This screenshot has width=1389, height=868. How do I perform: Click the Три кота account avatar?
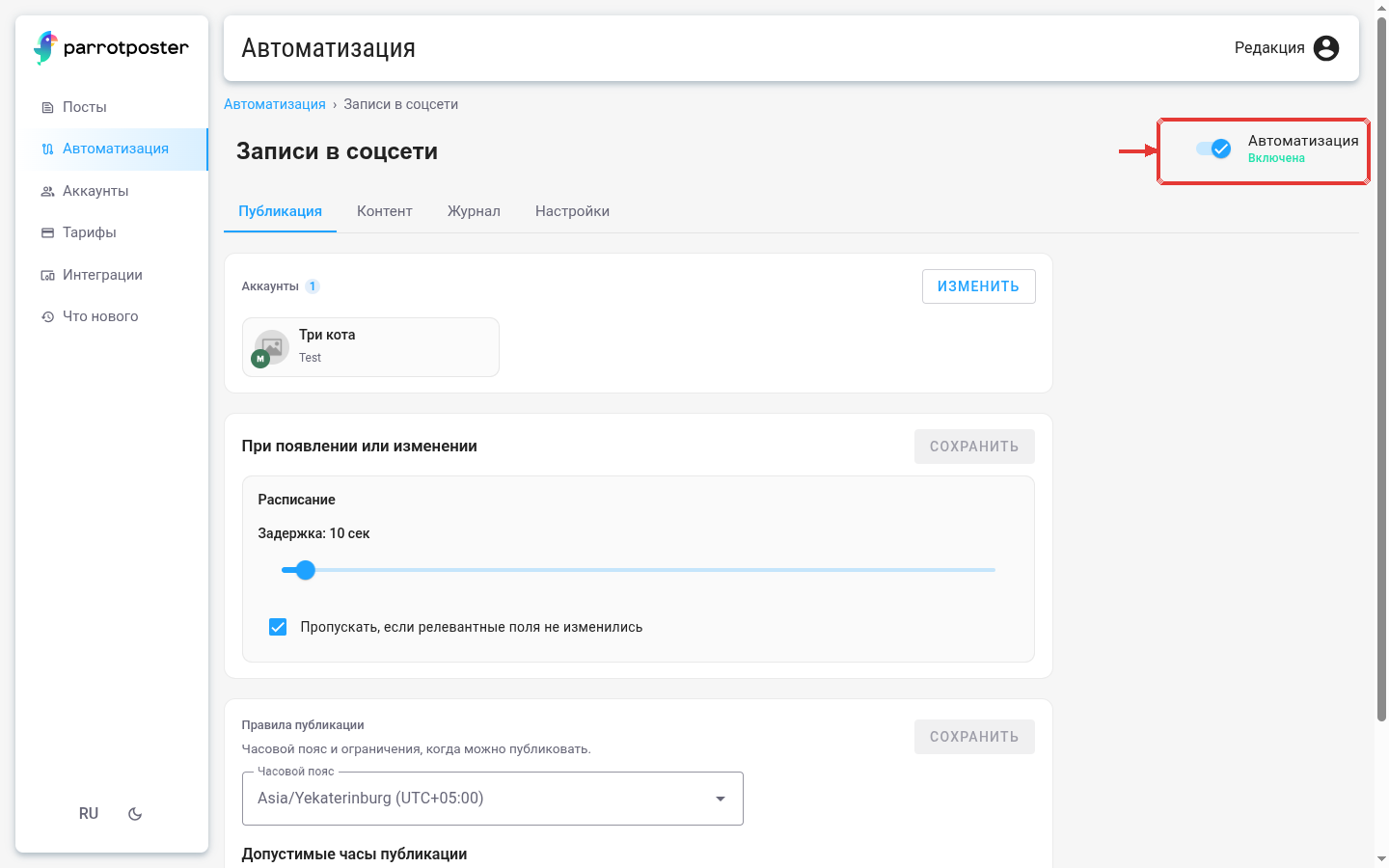[x=271, y=347]
